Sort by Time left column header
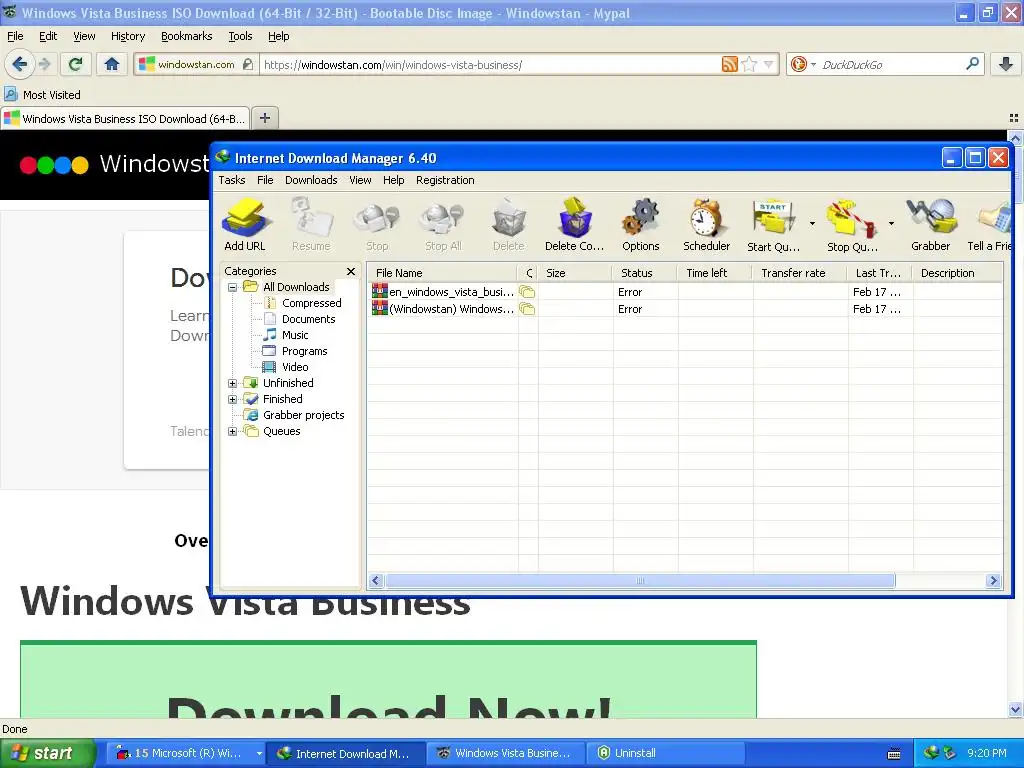 coord(715,273)
